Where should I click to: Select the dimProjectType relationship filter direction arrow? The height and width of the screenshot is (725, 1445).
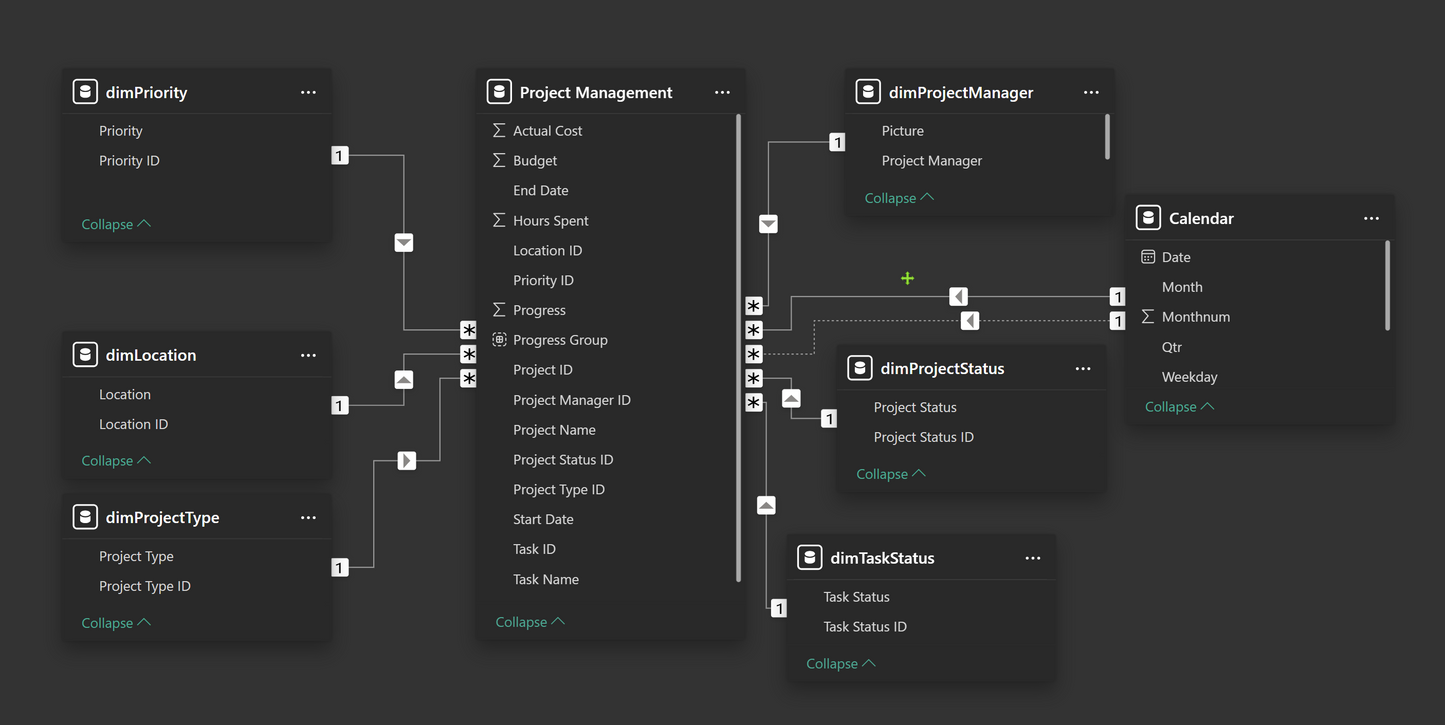click(x=407, y=461)
